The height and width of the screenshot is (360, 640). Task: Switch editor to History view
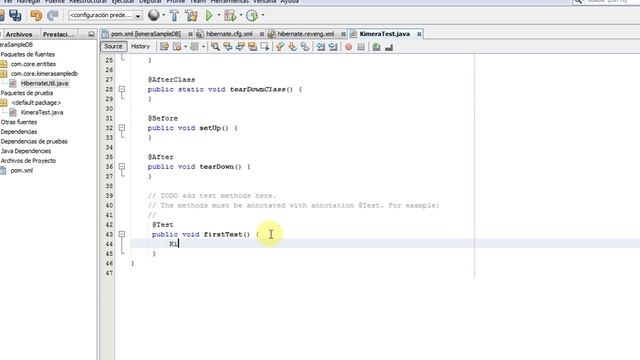click(x=140, y=47)
